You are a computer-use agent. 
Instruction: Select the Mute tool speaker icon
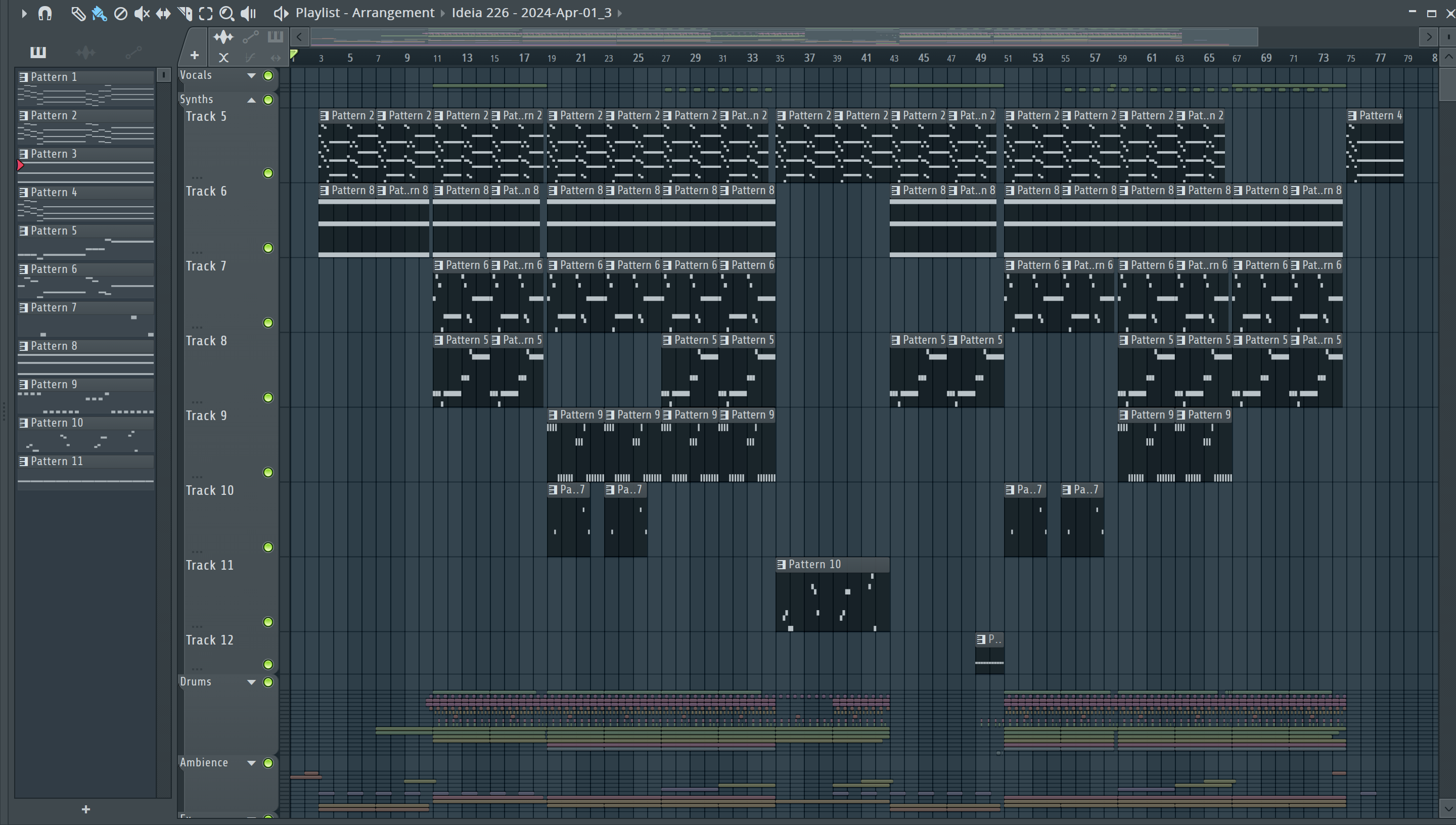pos(142,13)
